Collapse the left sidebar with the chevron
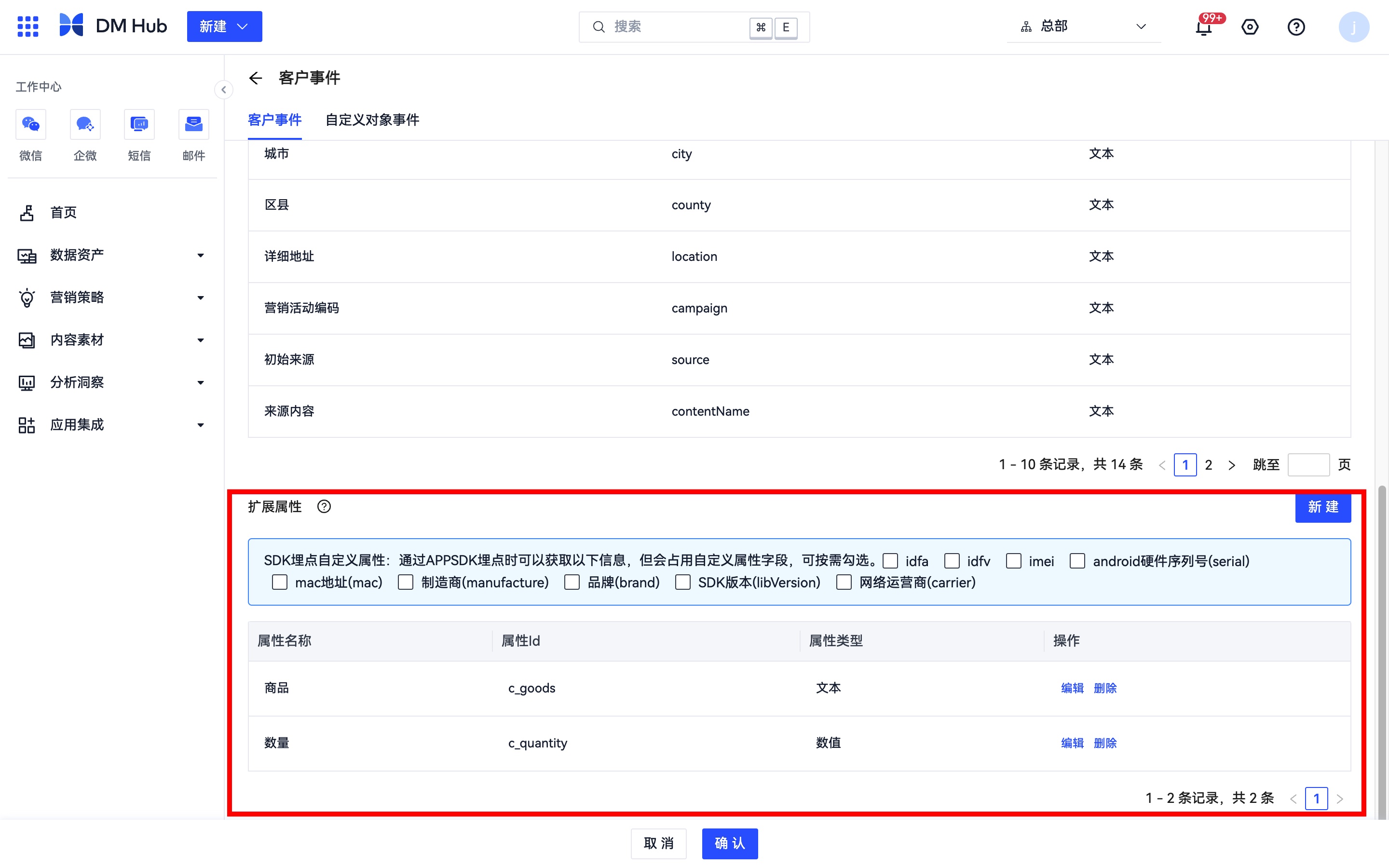Image resolution: width=1389 pixels, height=868 pixels. (223, 90)
